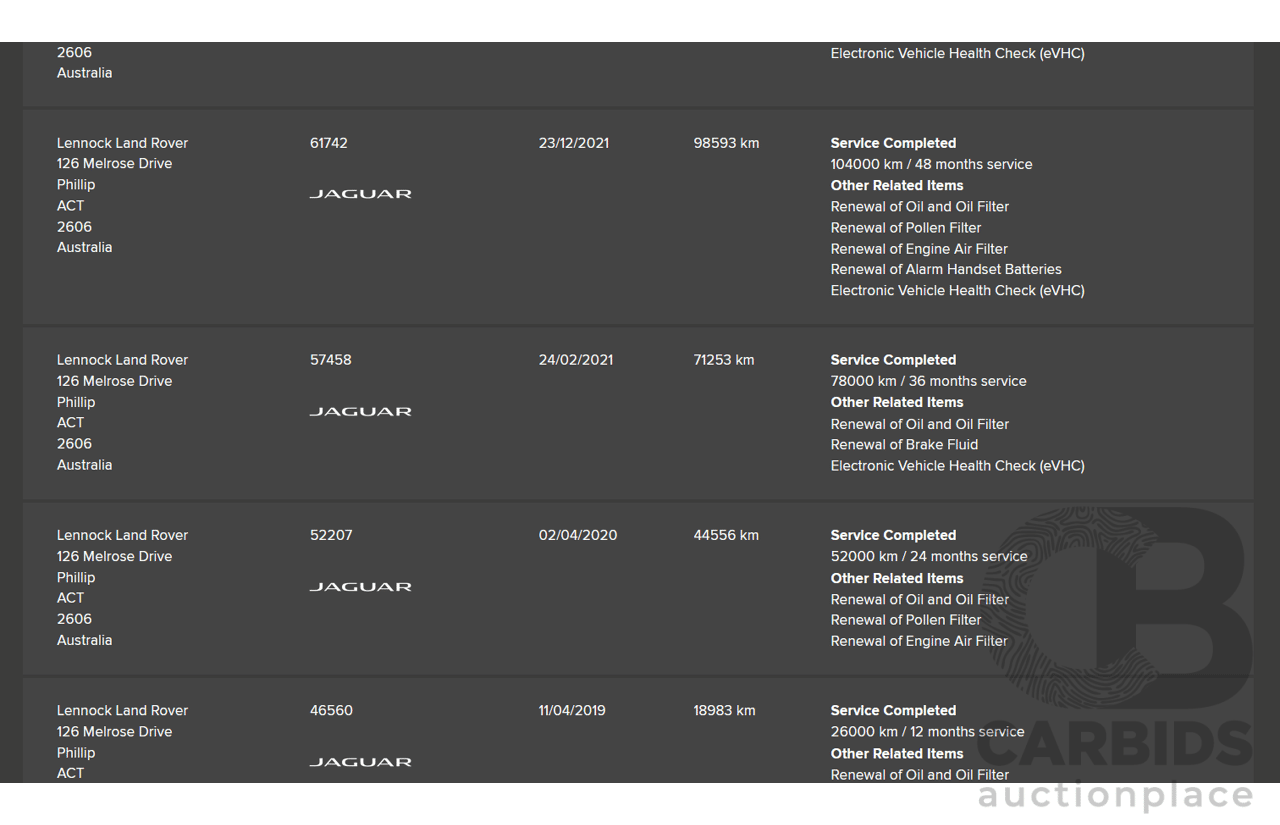The image size is (1280, 825).
Task: Click 'Renewal of Alarm Handset Batteries' item
Action: pyautogui.click(x=946, y=269)
